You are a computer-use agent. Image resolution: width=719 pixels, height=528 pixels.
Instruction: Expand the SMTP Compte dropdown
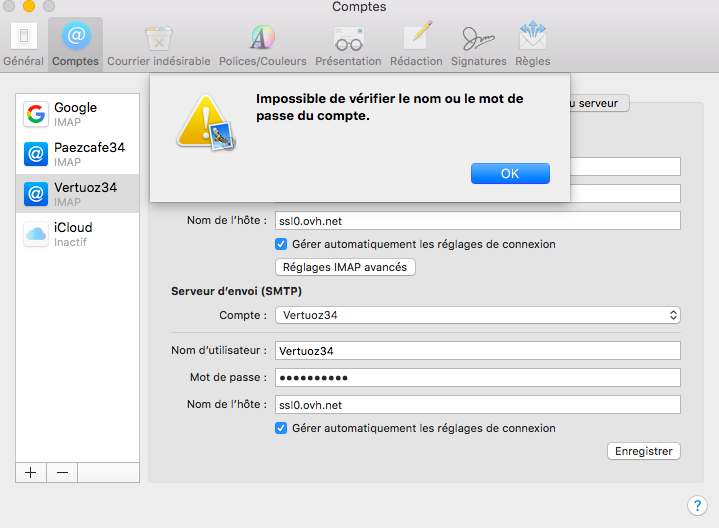pos(477,316)
